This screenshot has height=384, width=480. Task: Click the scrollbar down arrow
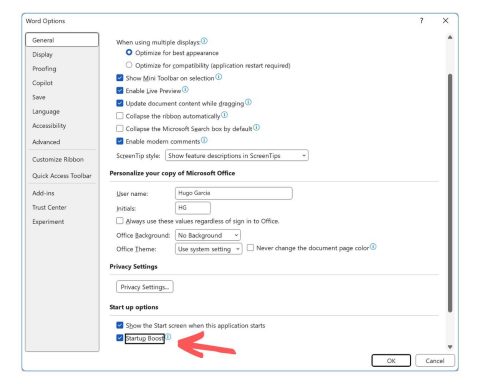click(450, 347)
